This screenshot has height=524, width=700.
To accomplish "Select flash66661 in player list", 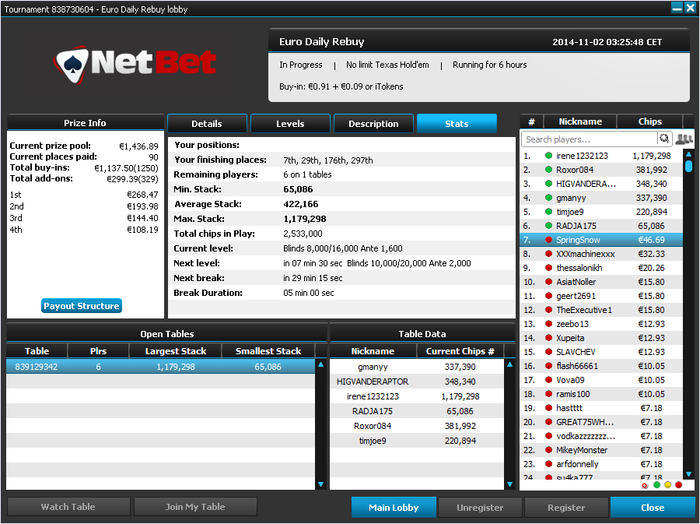I will (x=601, y=366).
